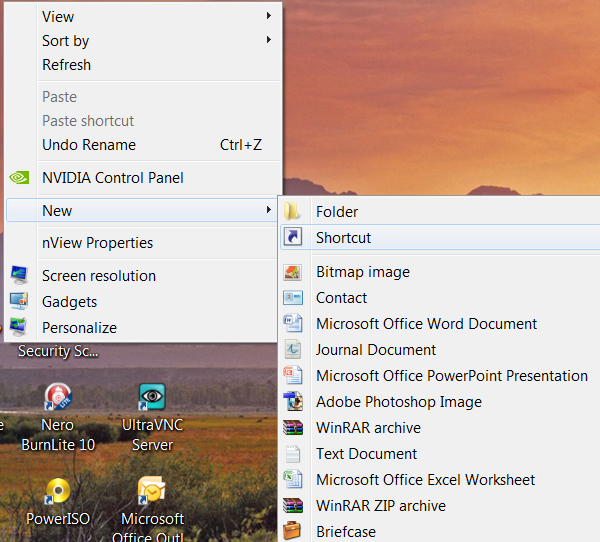Click the PowerPoint Presentation icon
This screenshot has width=600, height=542.
[293, 375]
